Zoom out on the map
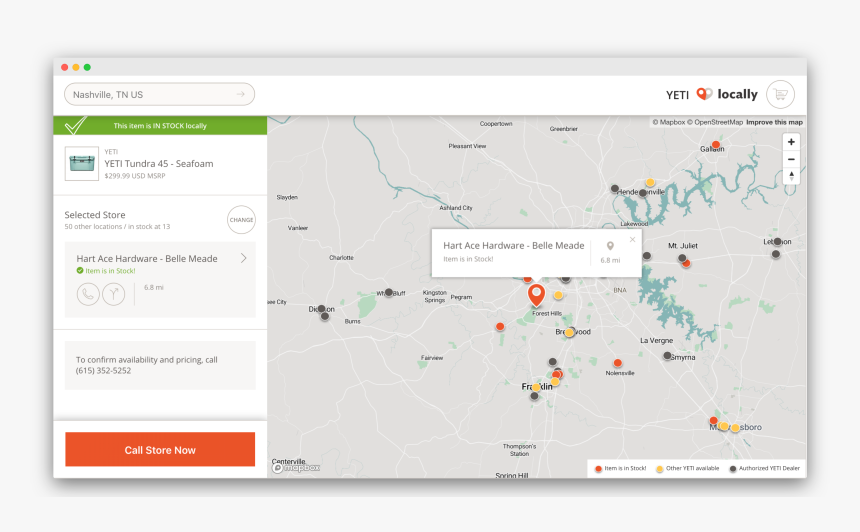This screenshot has height=532, width=860. click(791, 159)
